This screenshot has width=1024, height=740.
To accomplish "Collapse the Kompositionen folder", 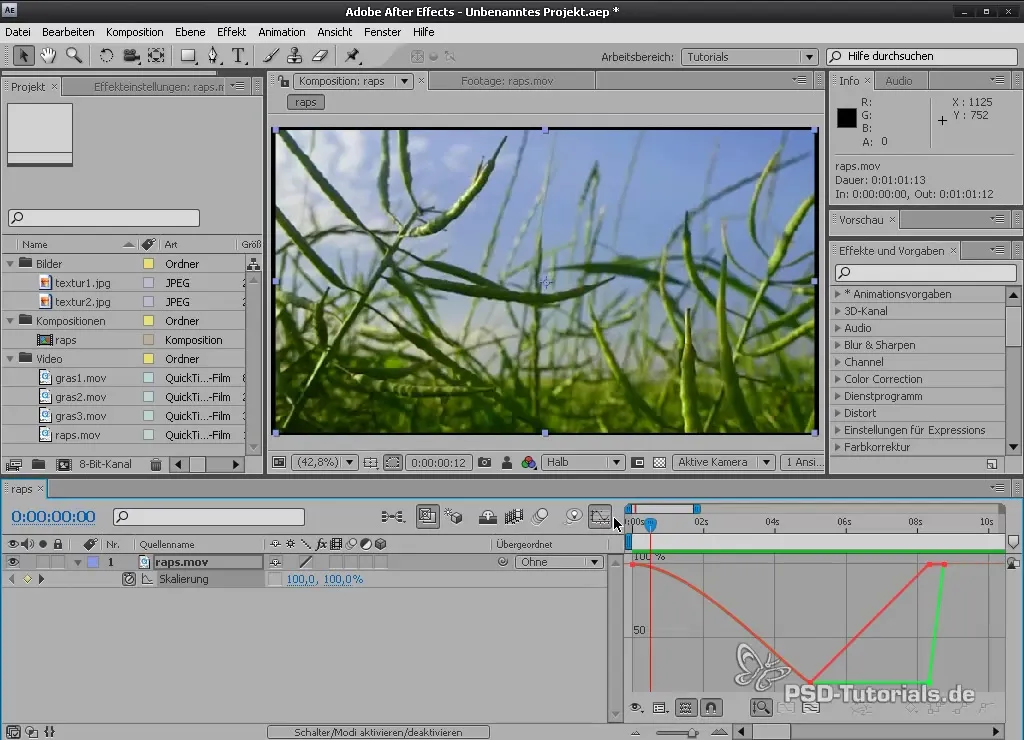I will tap(10, 321).
